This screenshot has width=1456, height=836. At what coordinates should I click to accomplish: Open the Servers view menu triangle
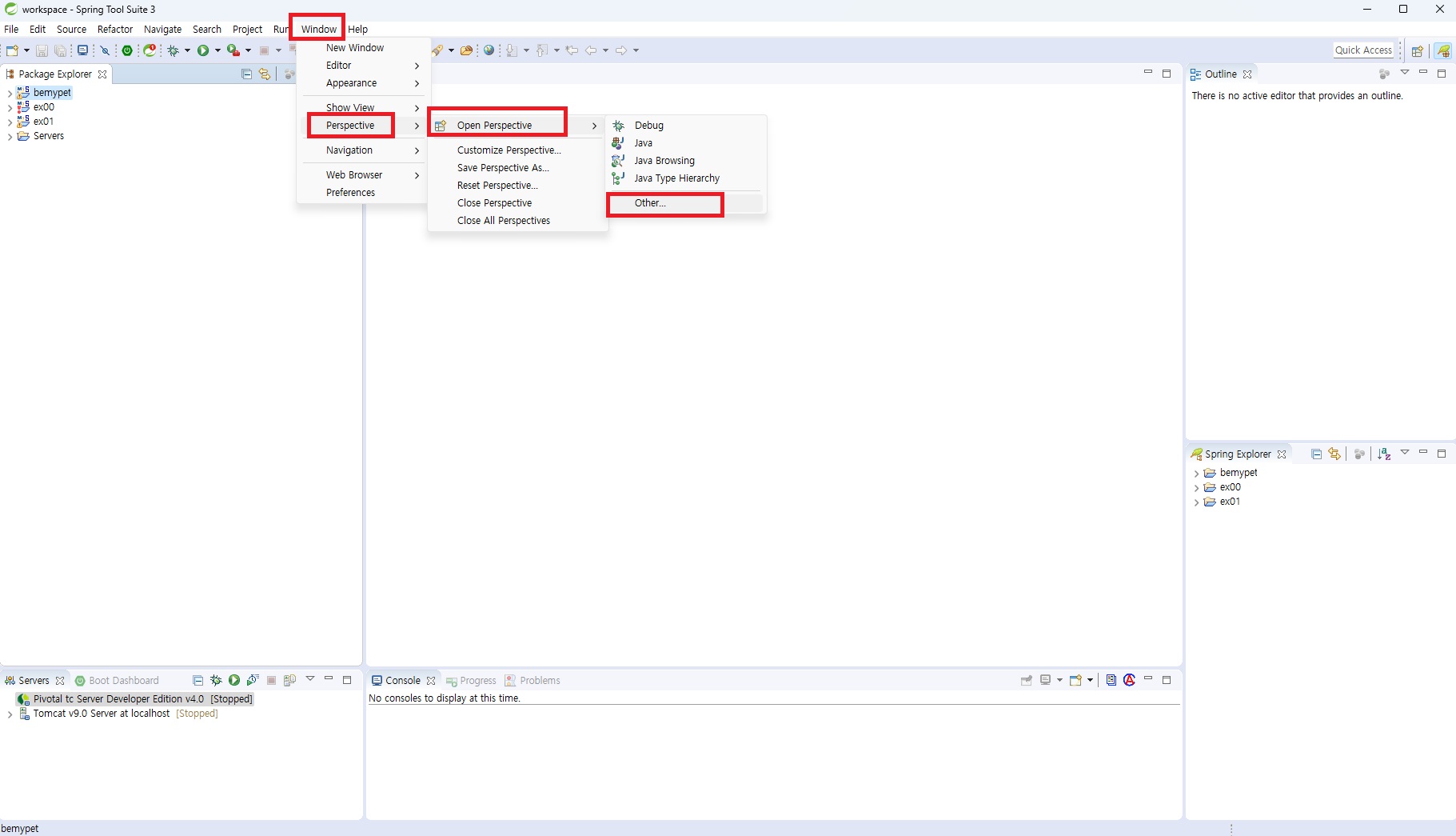[x=310, y=679]
